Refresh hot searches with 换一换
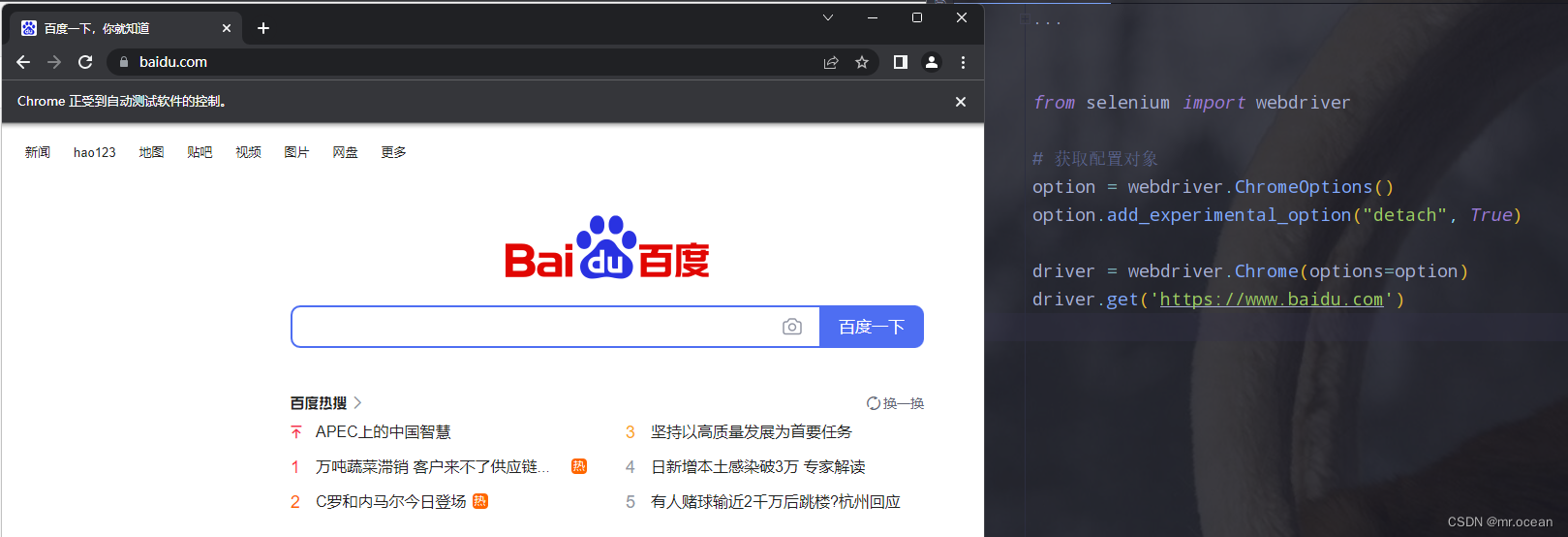The width and height of the screenshot is (1568, 537). [x=896, y=403]
